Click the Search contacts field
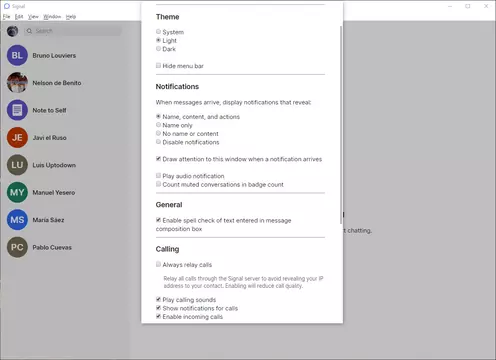 (x=73, y=31)
